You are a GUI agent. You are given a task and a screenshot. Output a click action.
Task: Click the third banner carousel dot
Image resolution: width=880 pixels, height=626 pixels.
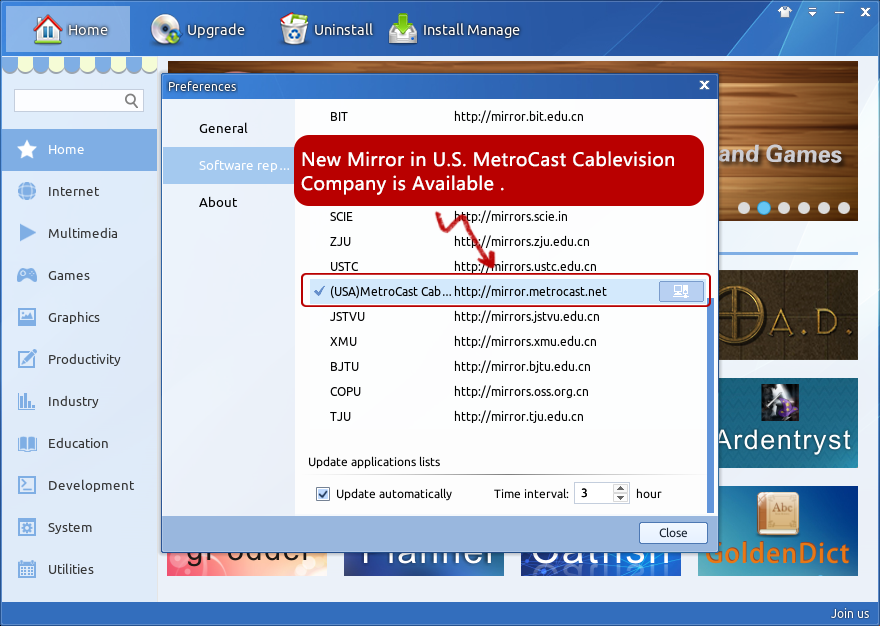pyautogui.click(x=784, y=208)
